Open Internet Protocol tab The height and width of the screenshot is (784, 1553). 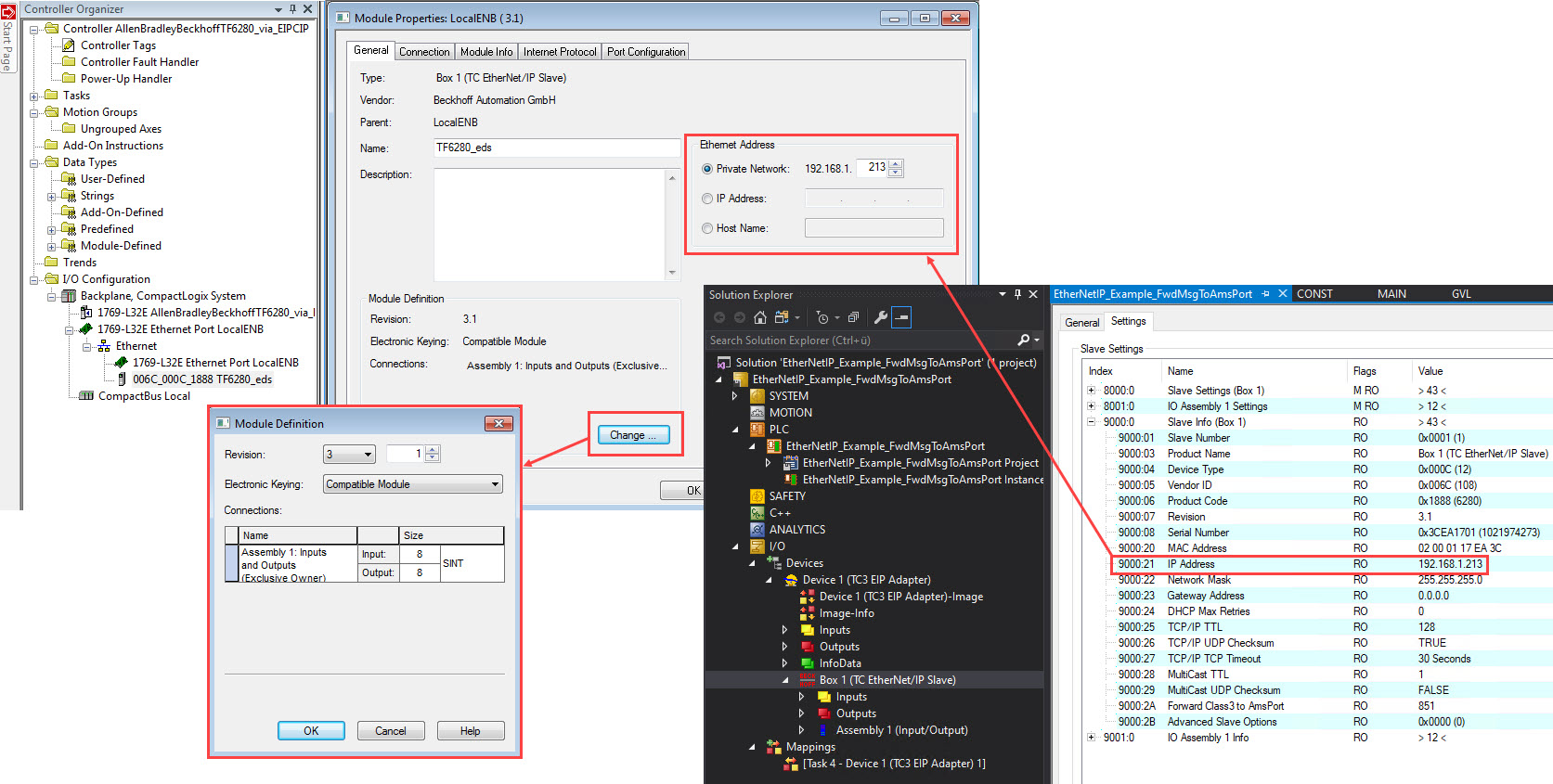(560, 52)
